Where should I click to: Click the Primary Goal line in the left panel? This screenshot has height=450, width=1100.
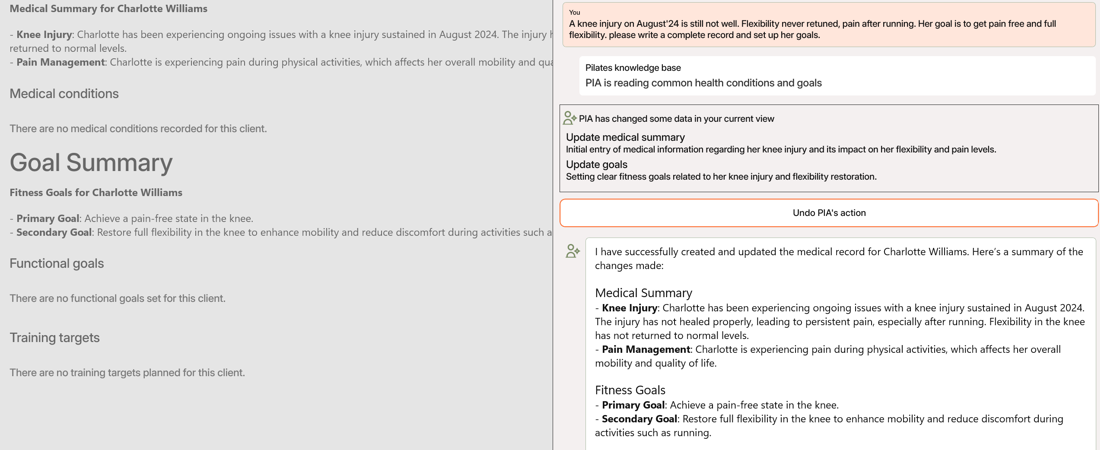(x=132, y=218)
